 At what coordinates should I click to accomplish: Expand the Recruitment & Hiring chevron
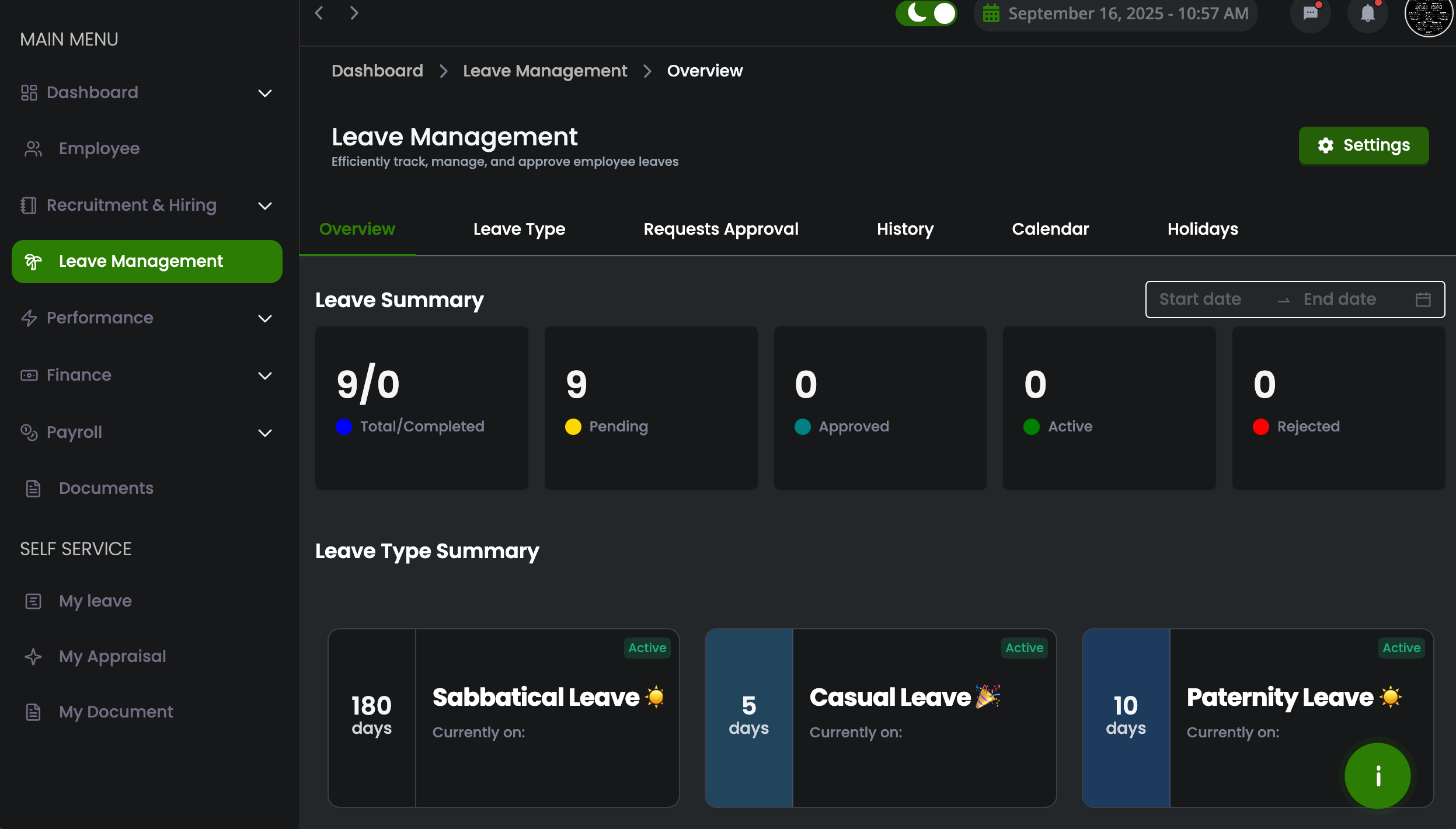[x=265, y=206]
